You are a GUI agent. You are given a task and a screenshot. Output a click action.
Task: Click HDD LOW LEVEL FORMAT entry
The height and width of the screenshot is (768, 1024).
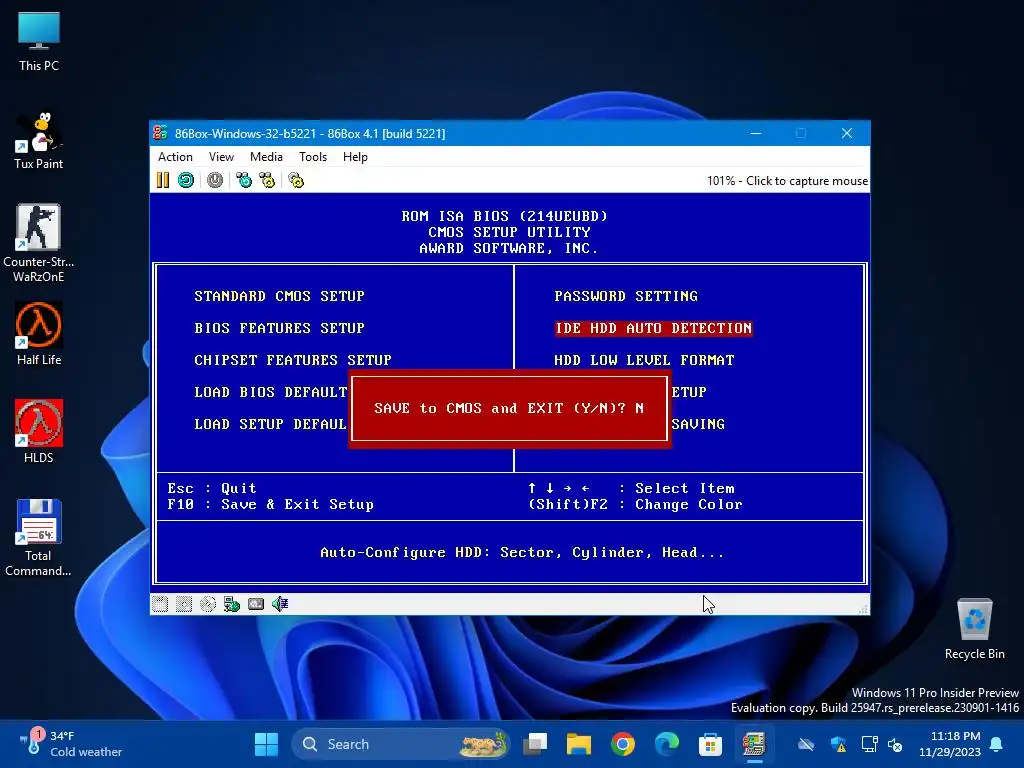tap(644, 360)
